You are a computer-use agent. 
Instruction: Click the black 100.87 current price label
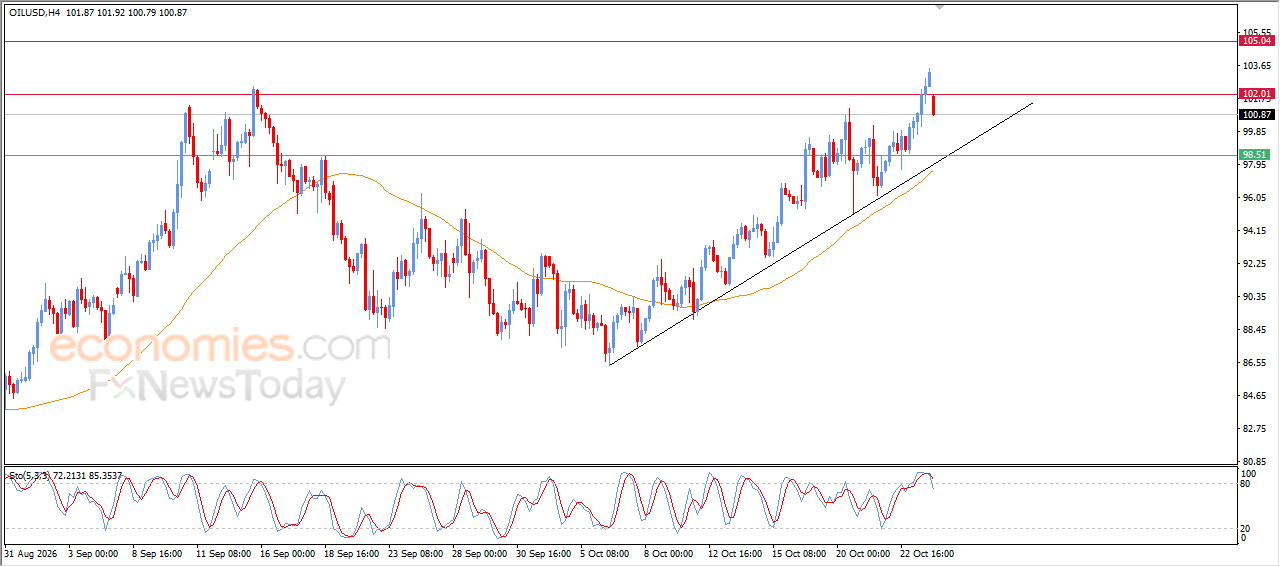1256,115
